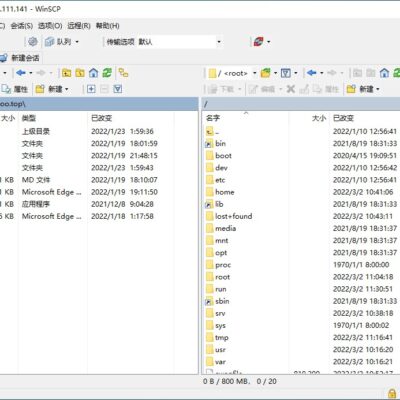Expand remote panel back history arrow
Screen dimensions: 400x400
pos(322,73)
